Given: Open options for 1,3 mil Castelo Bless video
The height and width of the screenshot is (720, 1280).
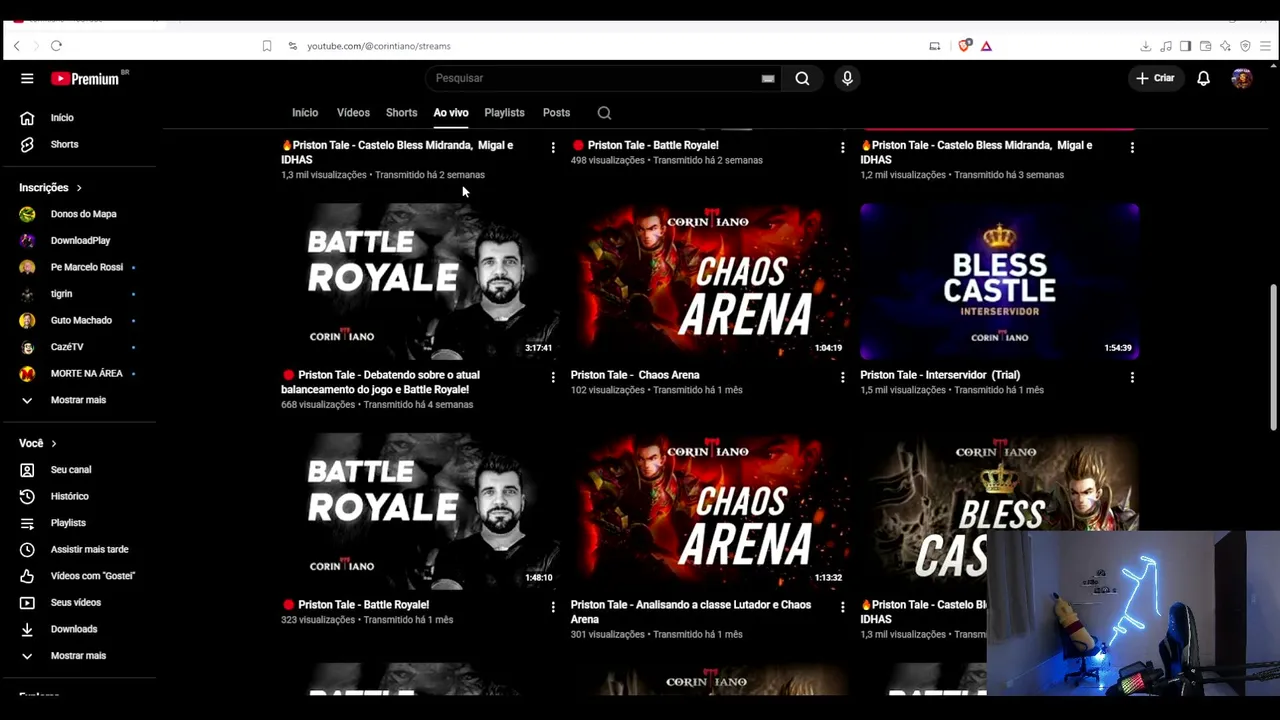Looking at the screenshot, I should (x=553, y=147).
